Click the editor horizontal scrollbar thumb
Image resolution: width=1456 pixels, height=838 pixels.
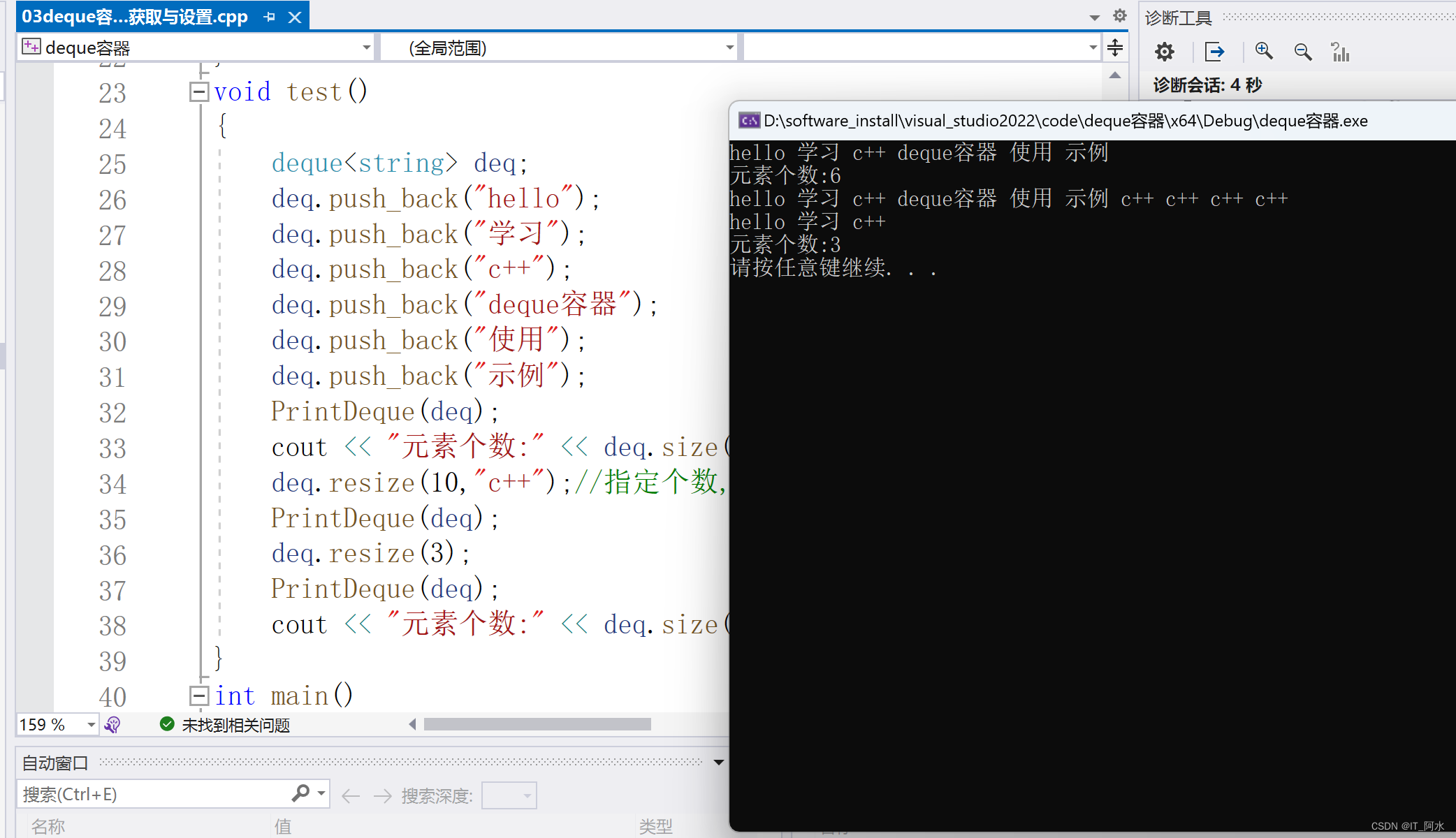pos(537,724)
